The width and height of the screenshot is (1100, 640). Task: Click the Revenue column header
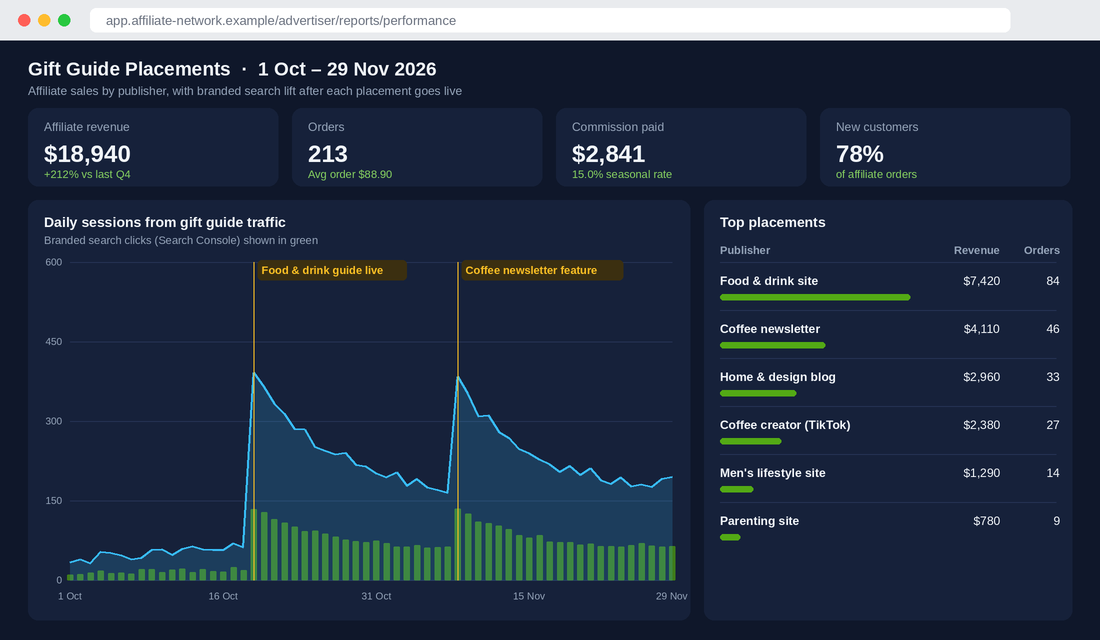click(977, 251)
